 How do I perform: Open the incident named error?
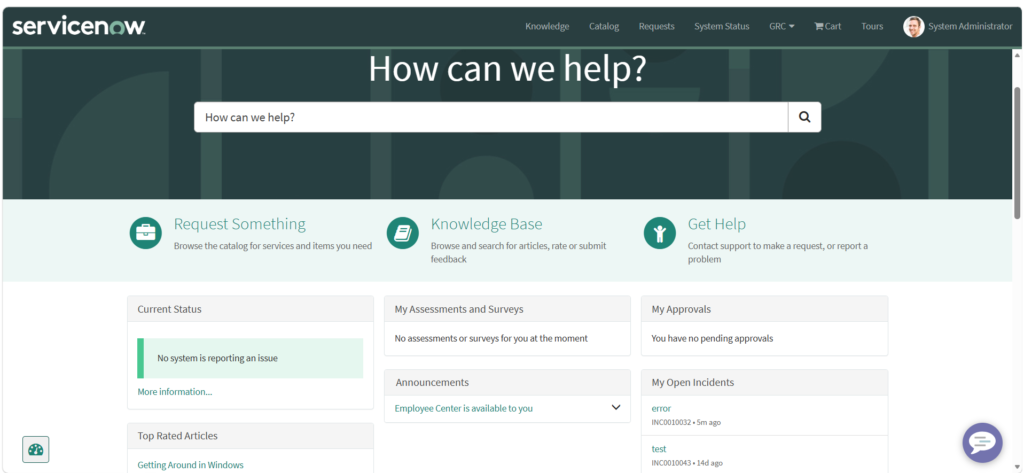(x=661, y=408)
